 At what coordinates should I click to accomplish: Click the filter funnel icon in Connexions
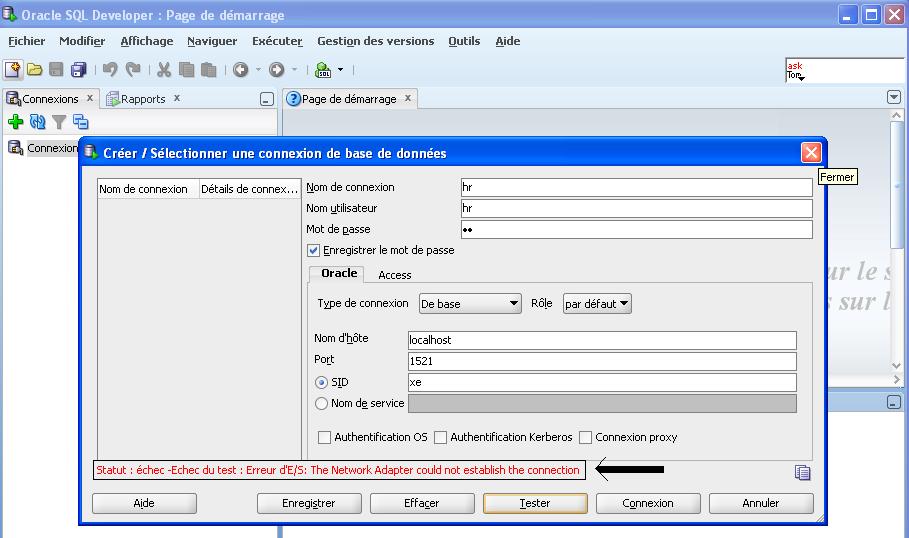[x=59, y=122]
